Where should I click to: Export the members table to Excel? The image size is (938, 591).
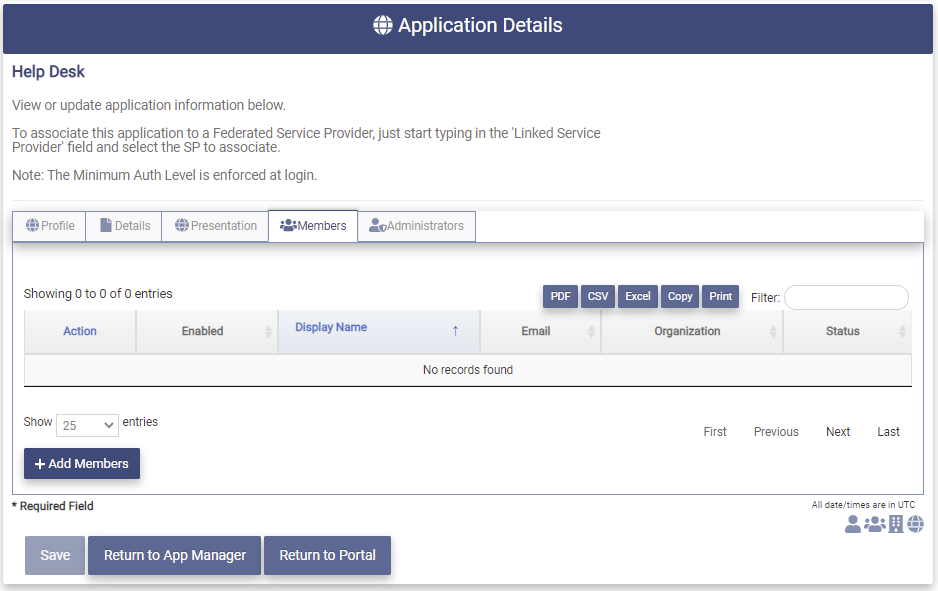pyautogui.click(x=638, y=296)
